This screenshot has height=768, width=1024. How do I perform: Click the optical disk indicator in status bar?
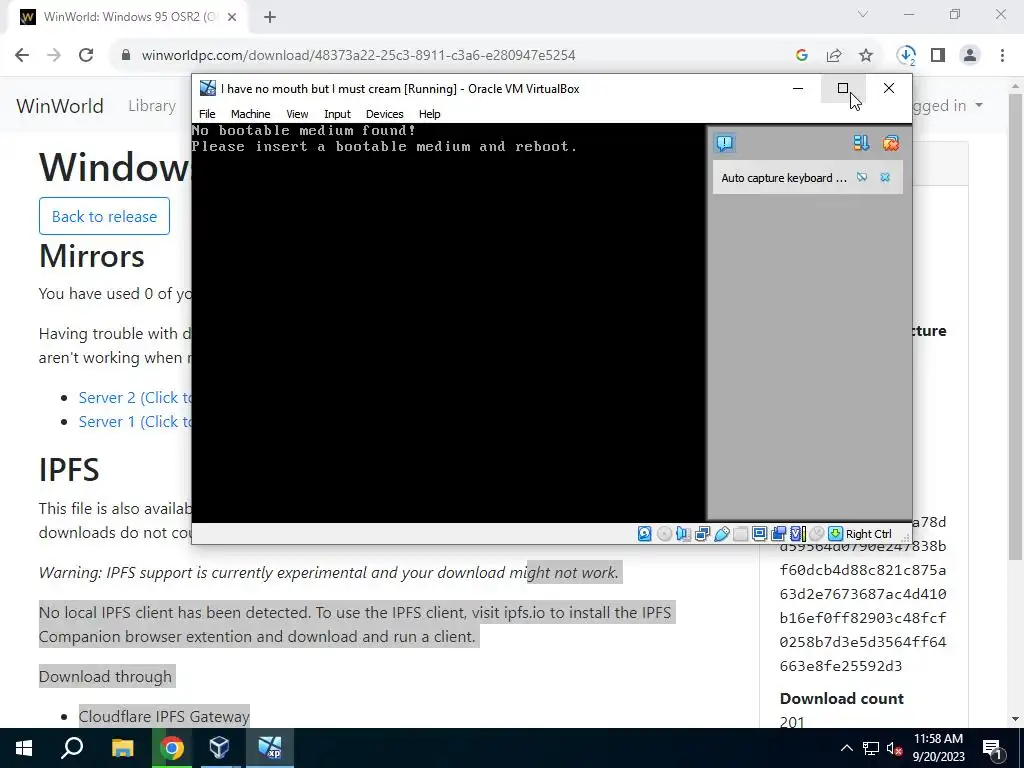[x=664, y=534]
